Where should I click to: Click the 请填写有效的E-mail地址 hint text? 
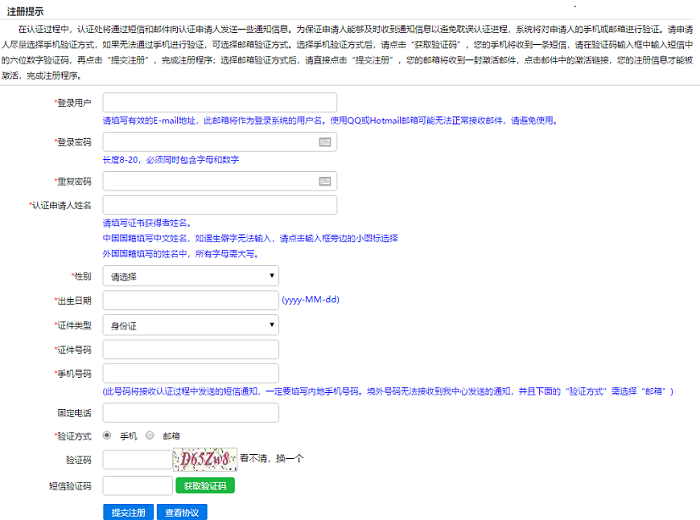coord(330,121)
